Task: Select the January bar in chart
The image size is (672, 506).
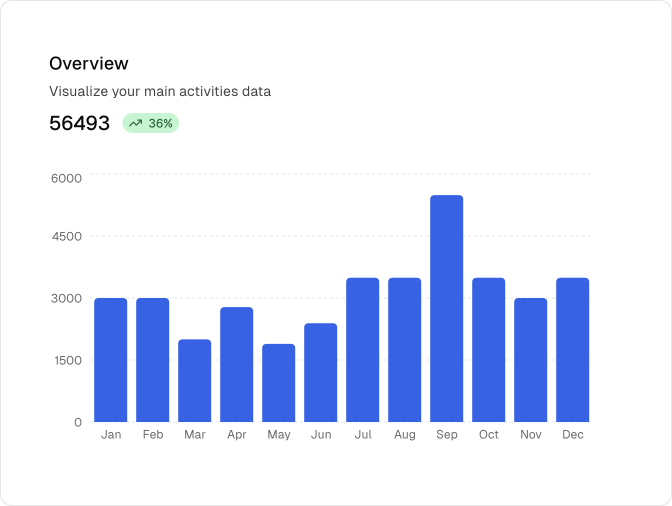Action: coord(111,360)
